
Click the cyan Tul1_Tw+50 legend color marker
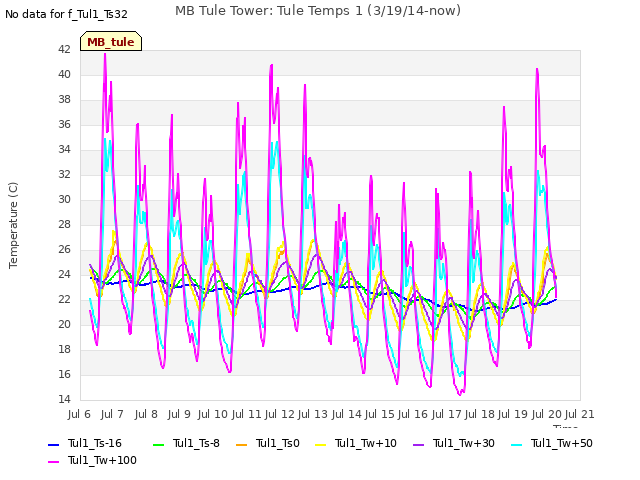pyautogui.click(x=517, y=444)
